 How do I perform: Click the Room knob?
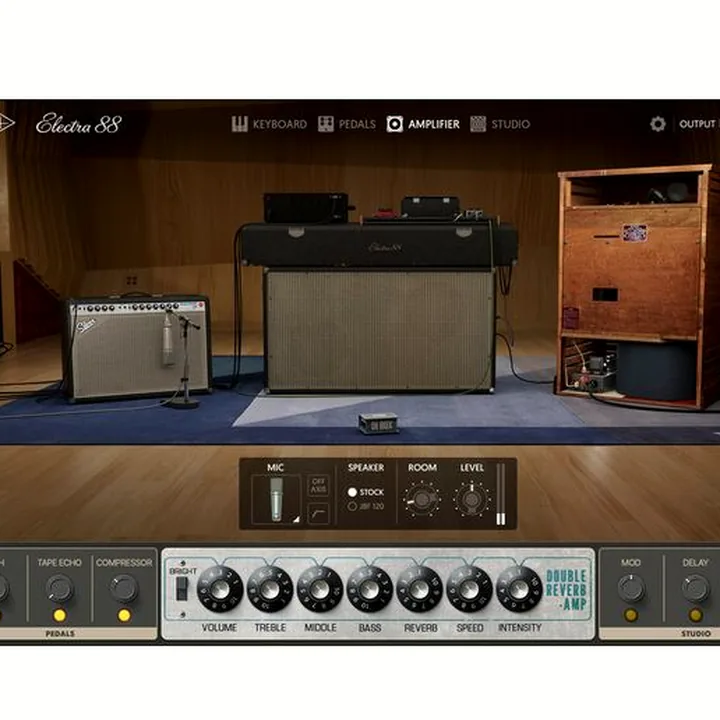422,500
